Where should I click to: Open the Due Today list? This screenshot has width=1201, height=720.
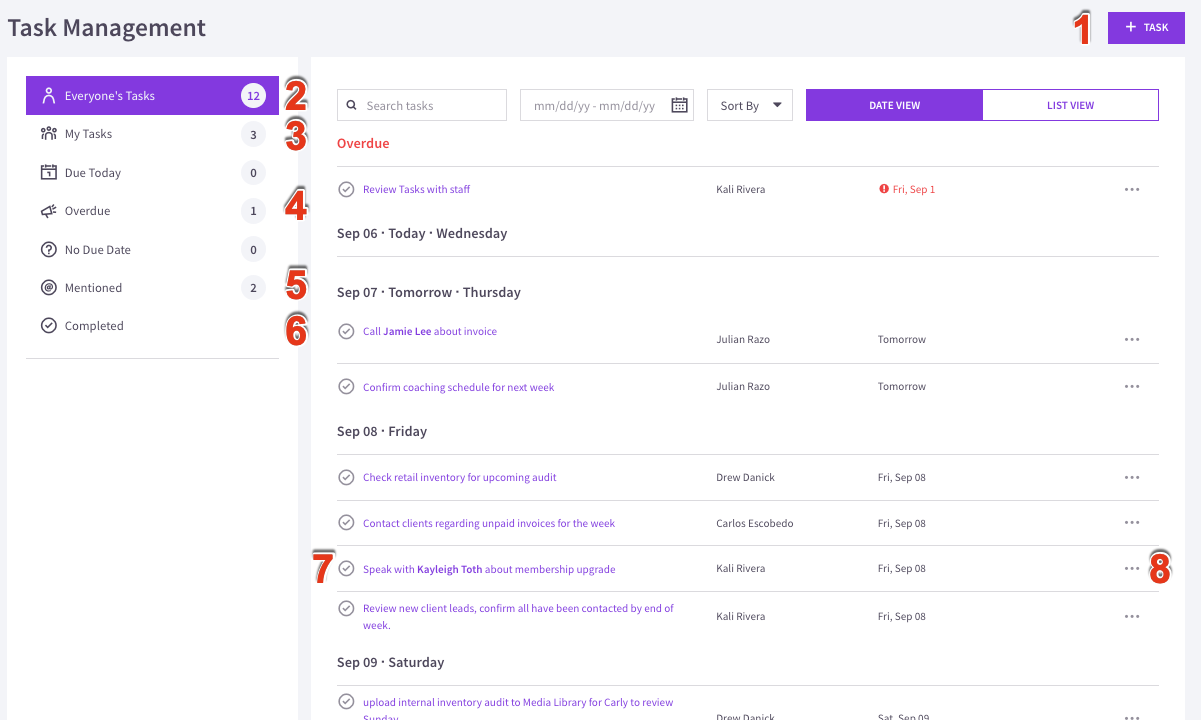point(152,173)
